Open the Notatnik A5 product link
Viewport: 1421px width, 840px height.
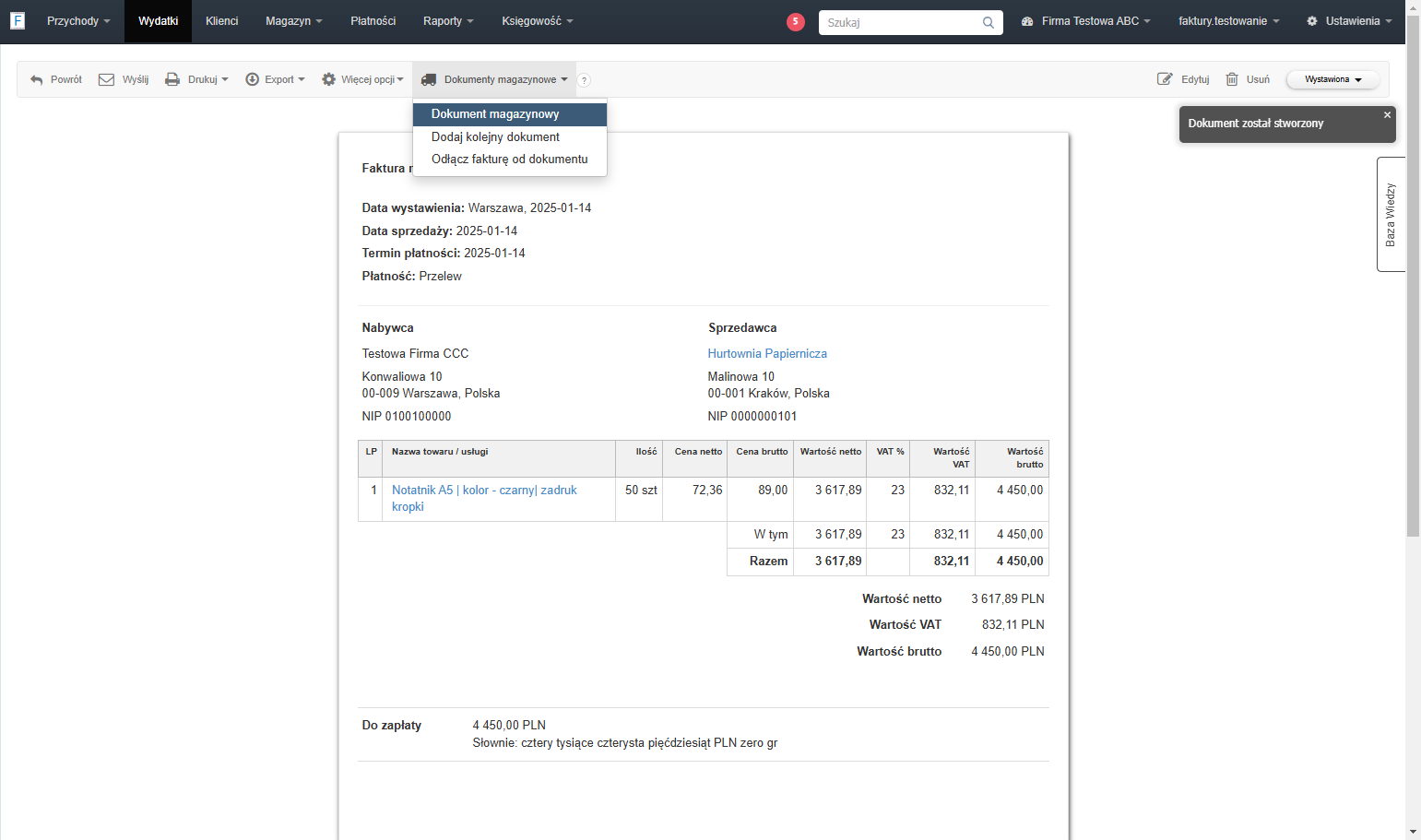tap(484, 498)
